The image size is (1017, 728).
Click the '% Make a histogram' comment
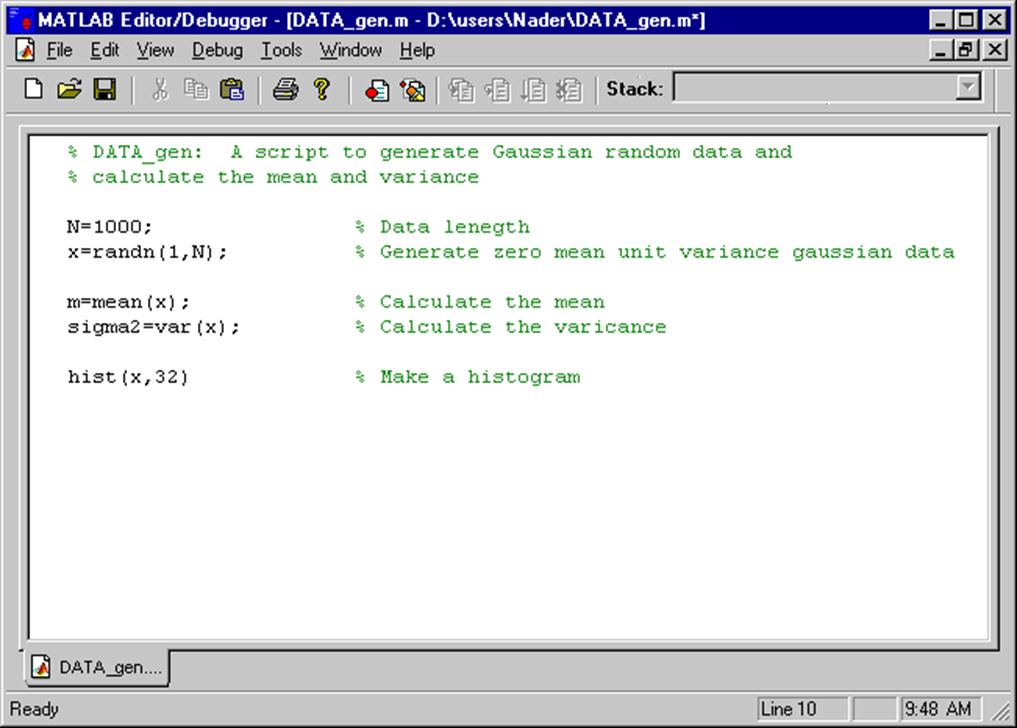coord(468,377)
